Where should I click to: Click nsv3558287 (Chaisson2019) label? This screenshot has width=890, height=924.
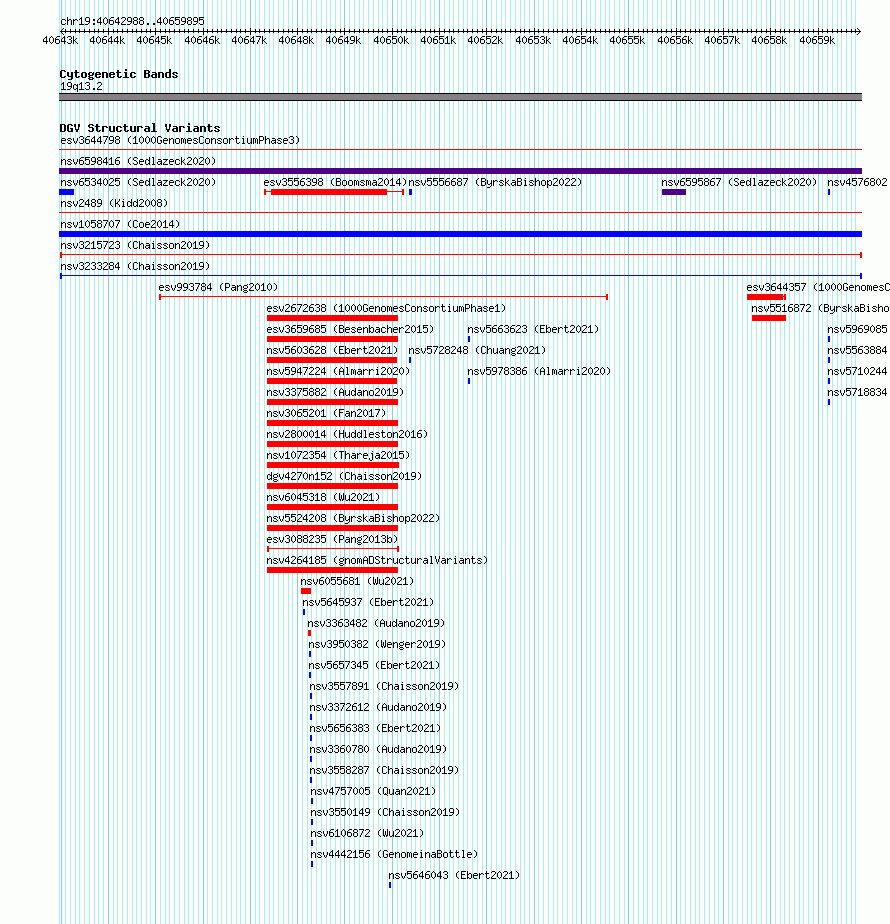coord(384,770)
